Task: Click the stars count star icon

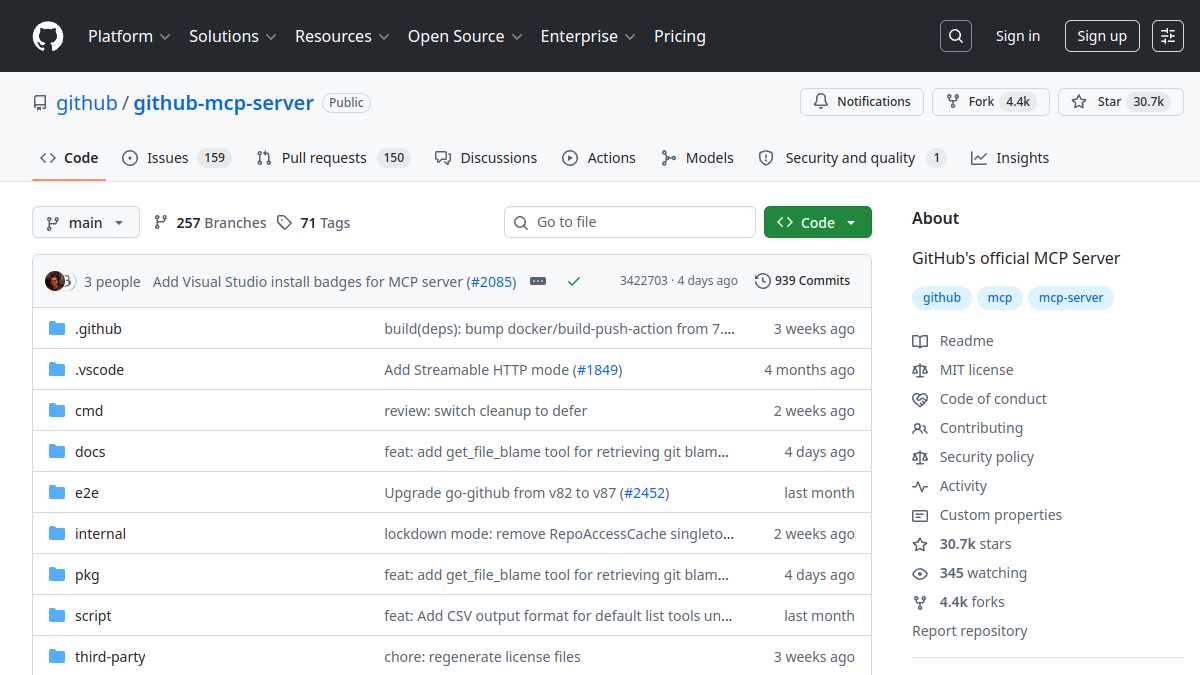Action: click(920, 544)
